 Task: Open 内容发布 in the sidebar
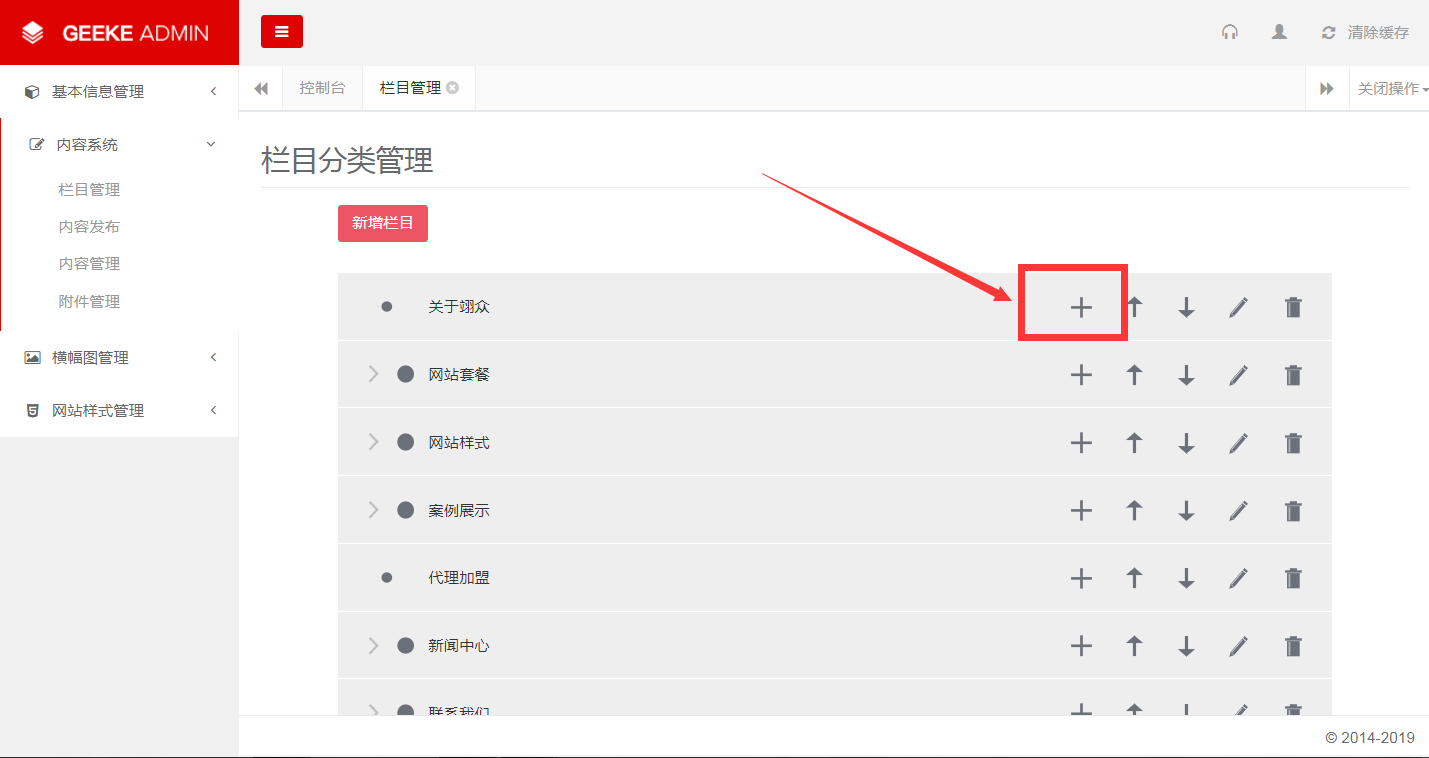[x=89, y=226]
